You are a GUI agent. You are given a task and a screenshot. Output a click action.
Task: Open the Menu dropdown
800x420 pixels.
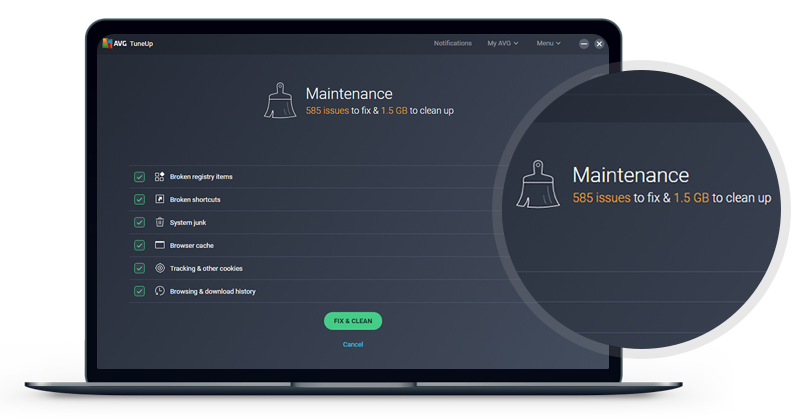548,43
